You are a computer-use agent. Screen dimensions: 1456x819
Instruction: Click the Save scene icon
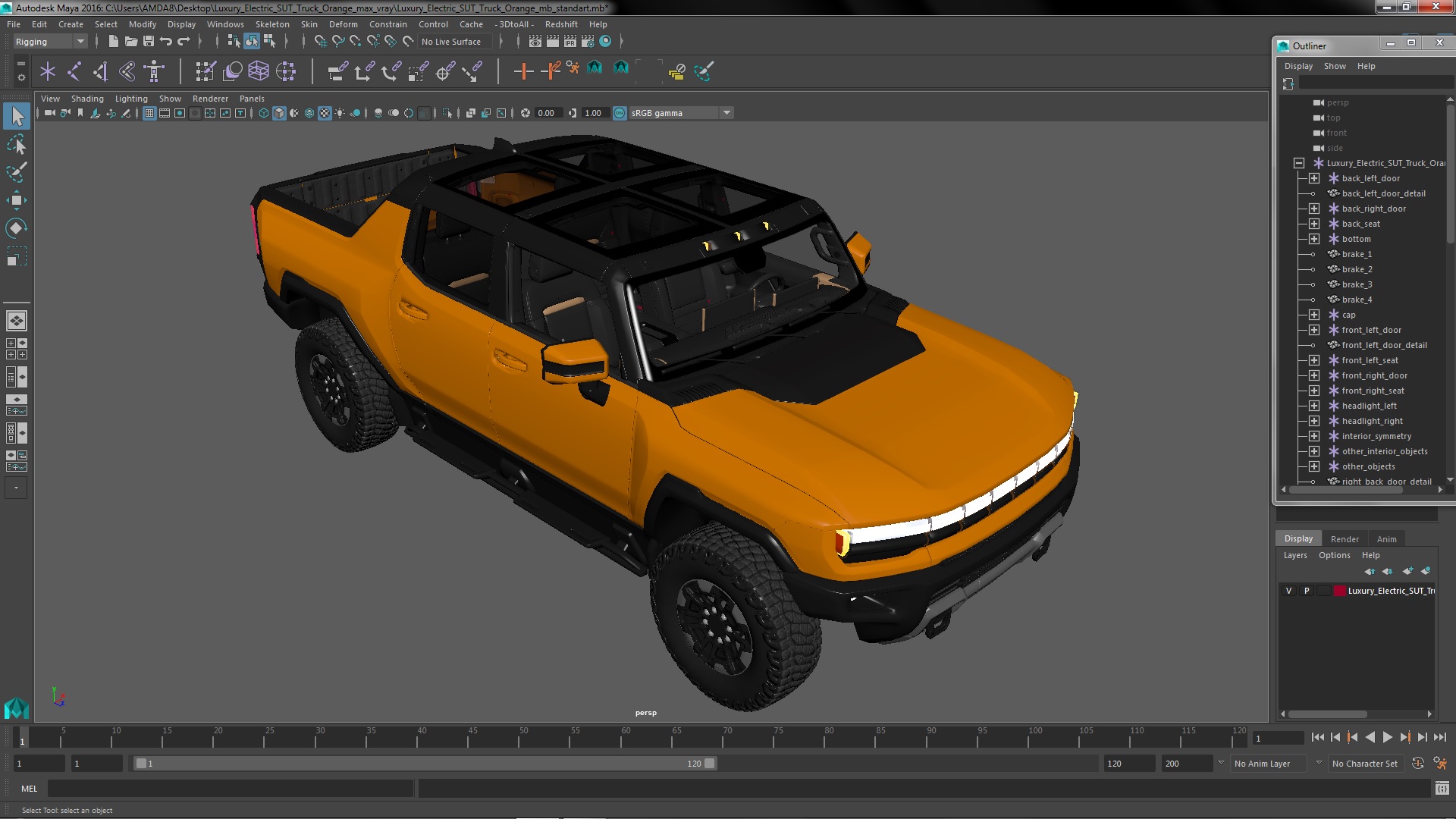click(149, 42)
